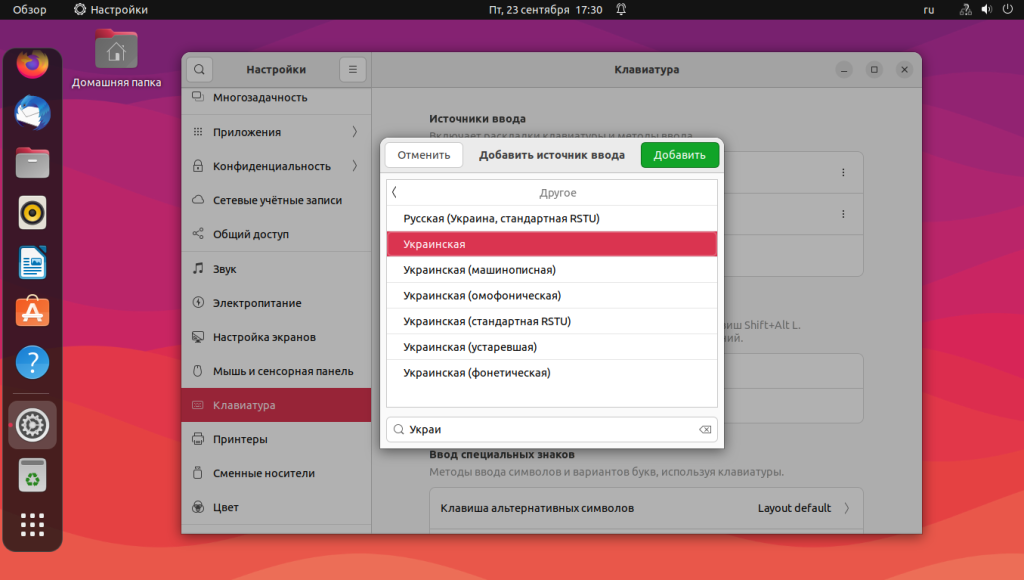Select the Звук settings category

(276, 268)
